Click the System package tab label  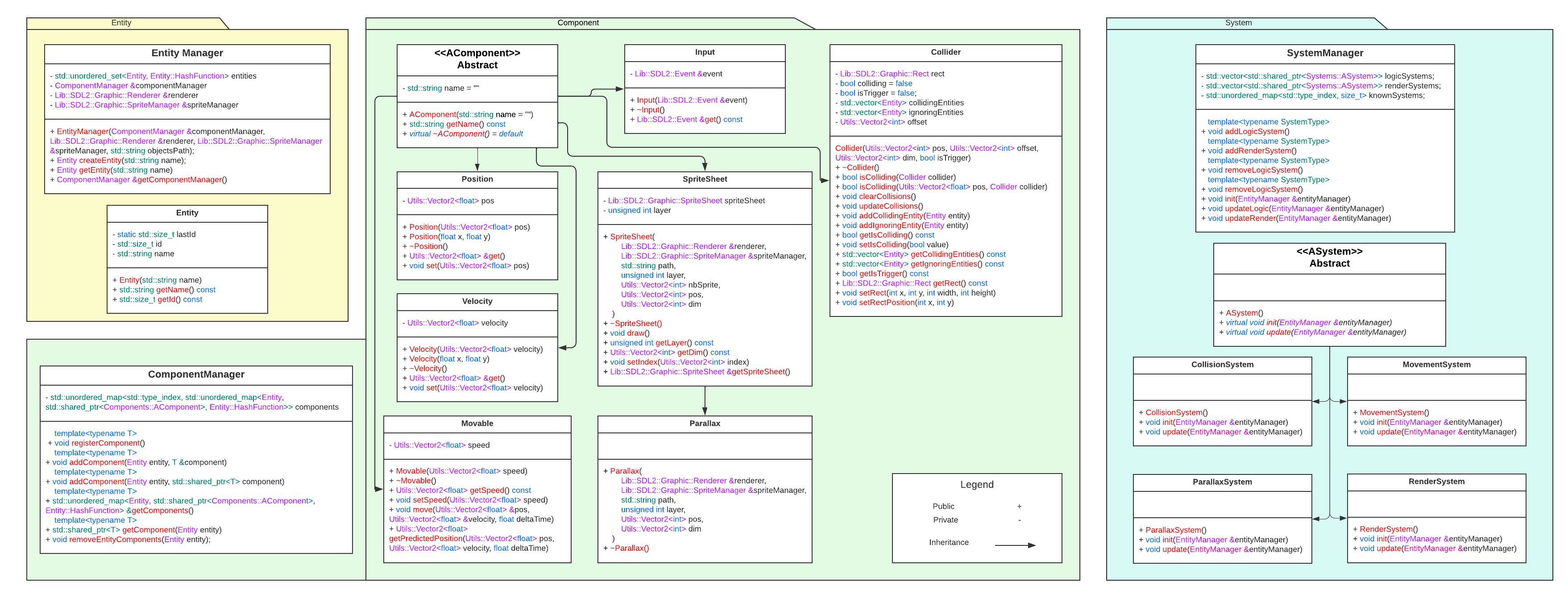point(1238,22)
